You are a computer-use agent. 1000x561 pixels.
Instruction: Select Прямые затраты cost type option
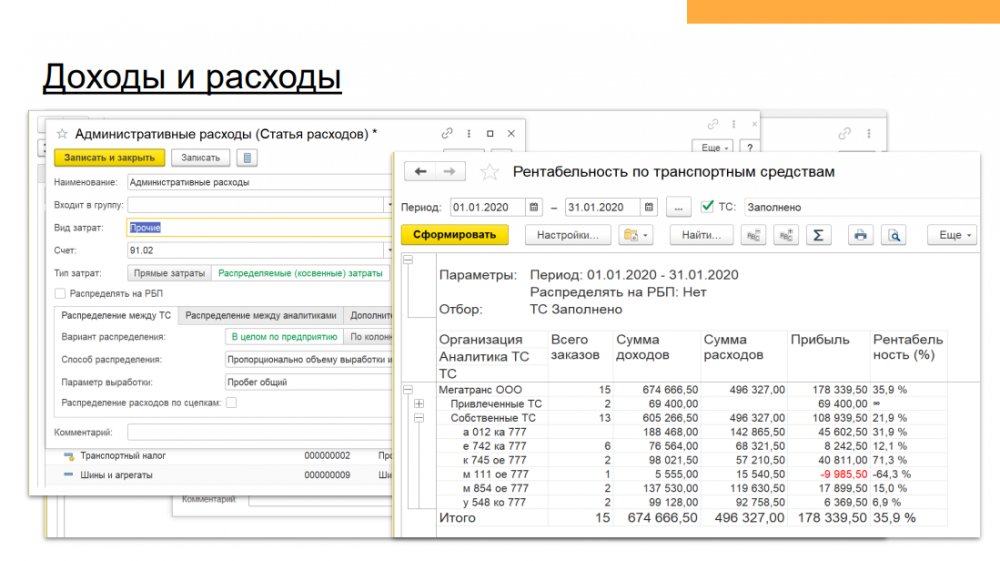pos(170,272)
